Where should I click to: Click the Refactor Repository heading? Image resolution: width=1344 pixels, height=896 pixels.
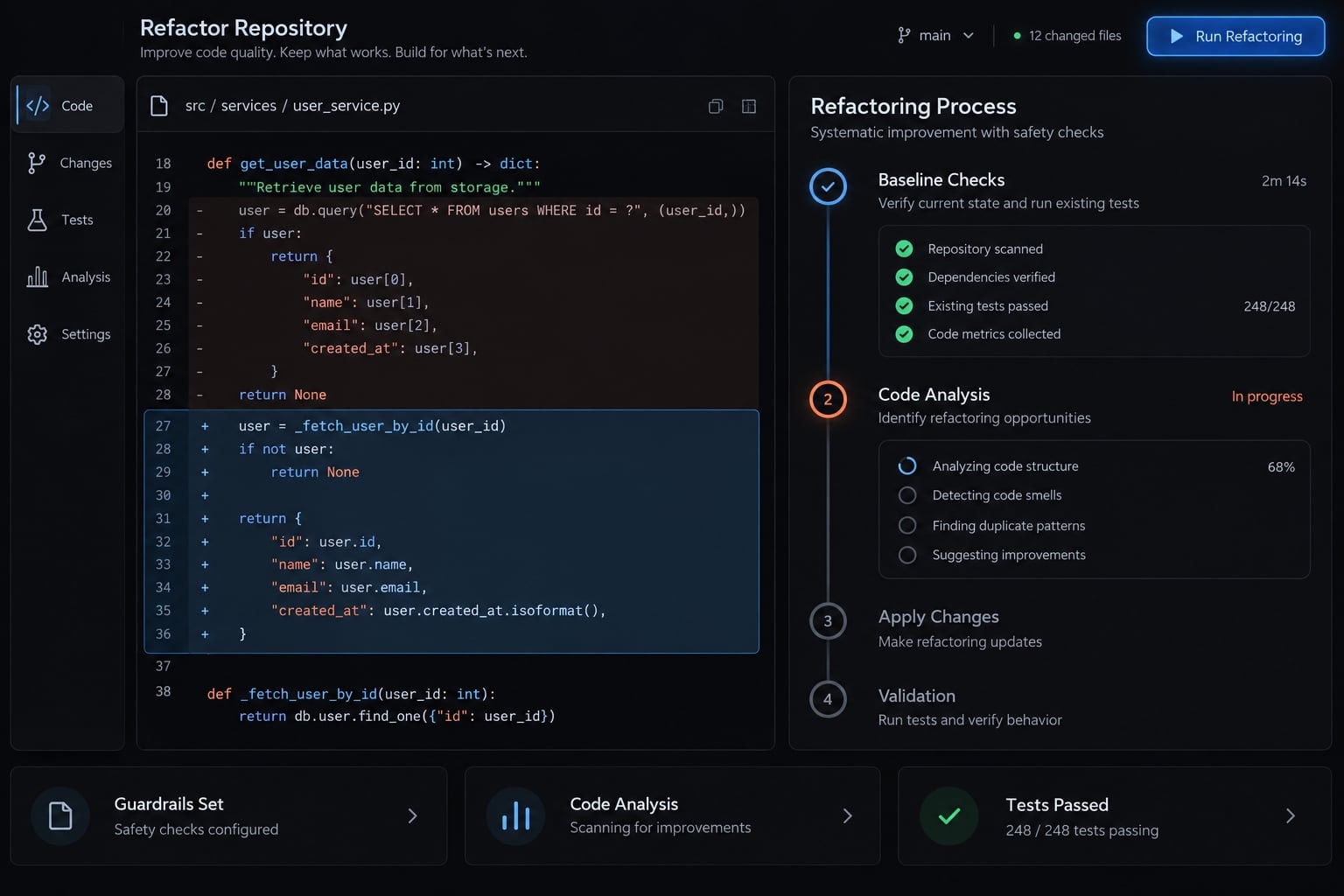[x=243, y=28]
